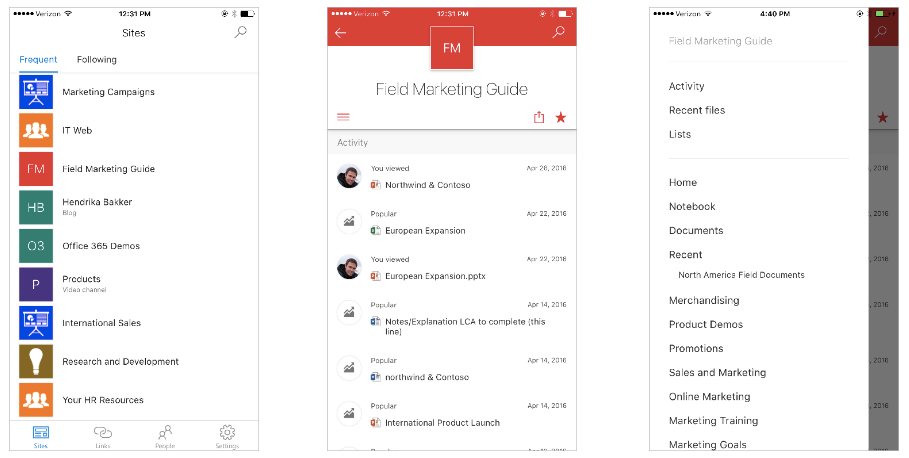Open the People tab in bottom bar
The width and height of the screenshot is (909, 458).
point(165,435)
